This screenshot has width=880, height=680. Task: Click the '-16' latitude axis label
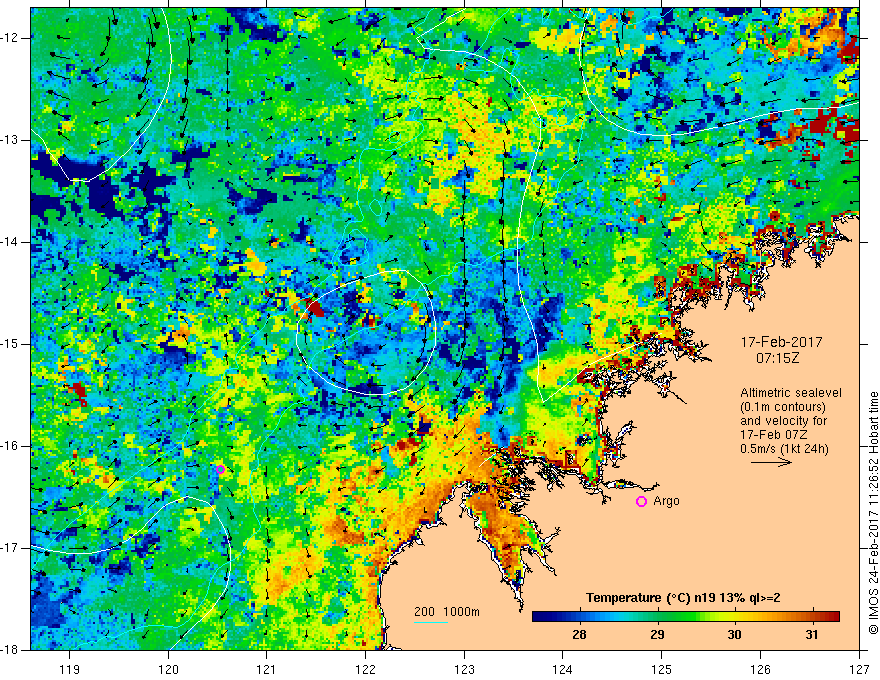click(11, 446)
